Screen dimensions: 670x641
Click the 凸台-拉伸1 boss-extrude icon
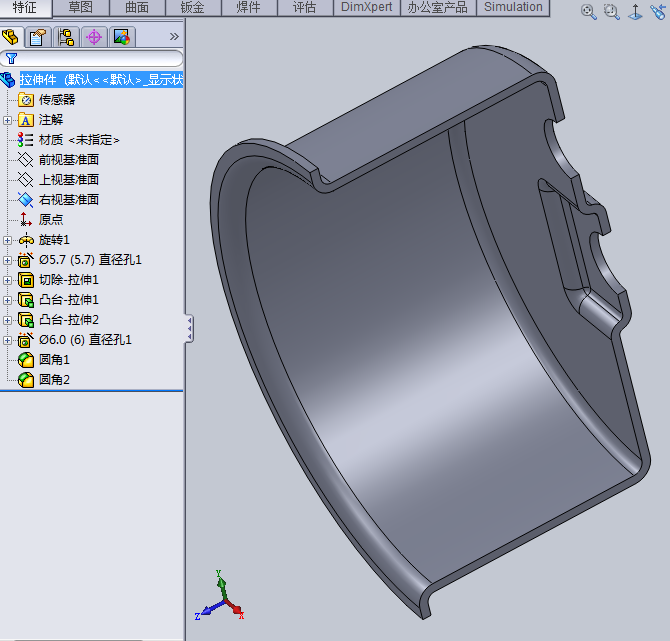pos(26,300)
